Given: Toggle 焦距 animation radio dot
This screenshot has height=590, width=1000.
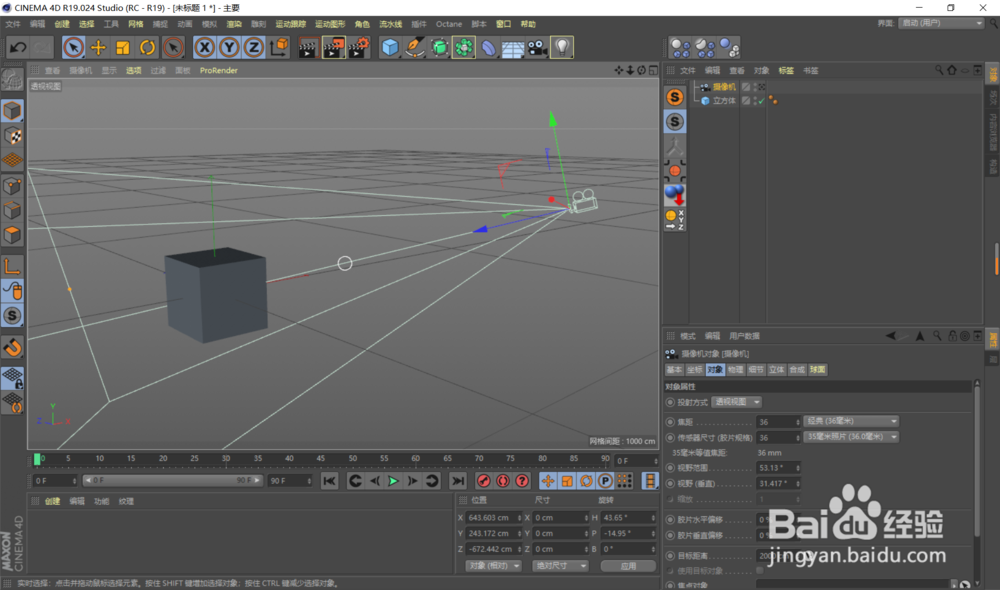Looking at the screenshot, I should (670, 422).
